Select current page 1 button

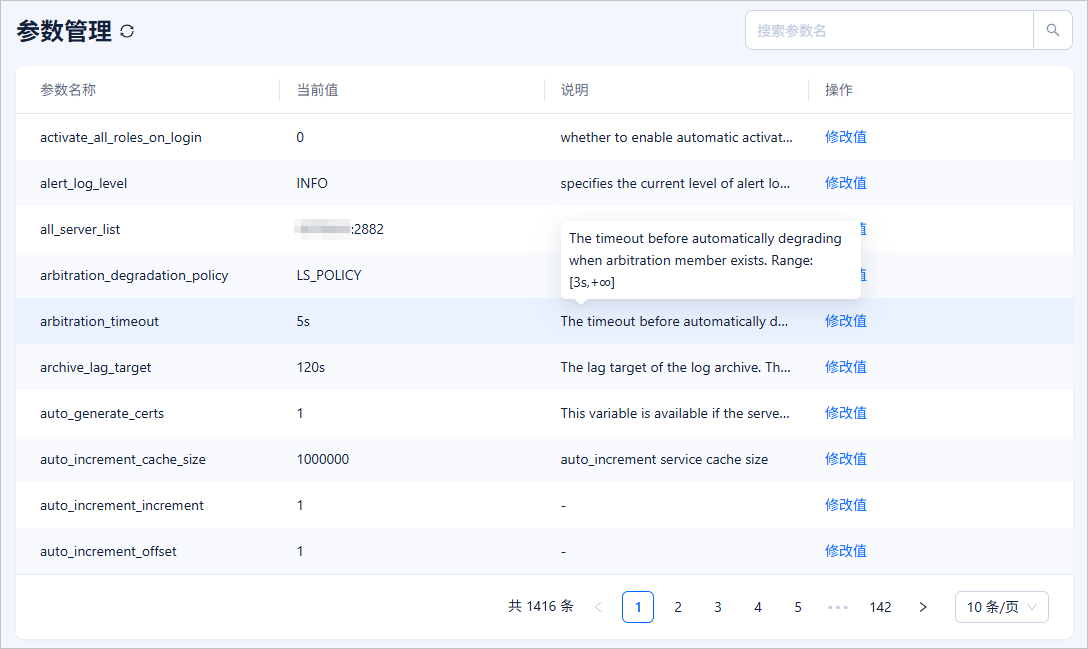pos(638,607)
